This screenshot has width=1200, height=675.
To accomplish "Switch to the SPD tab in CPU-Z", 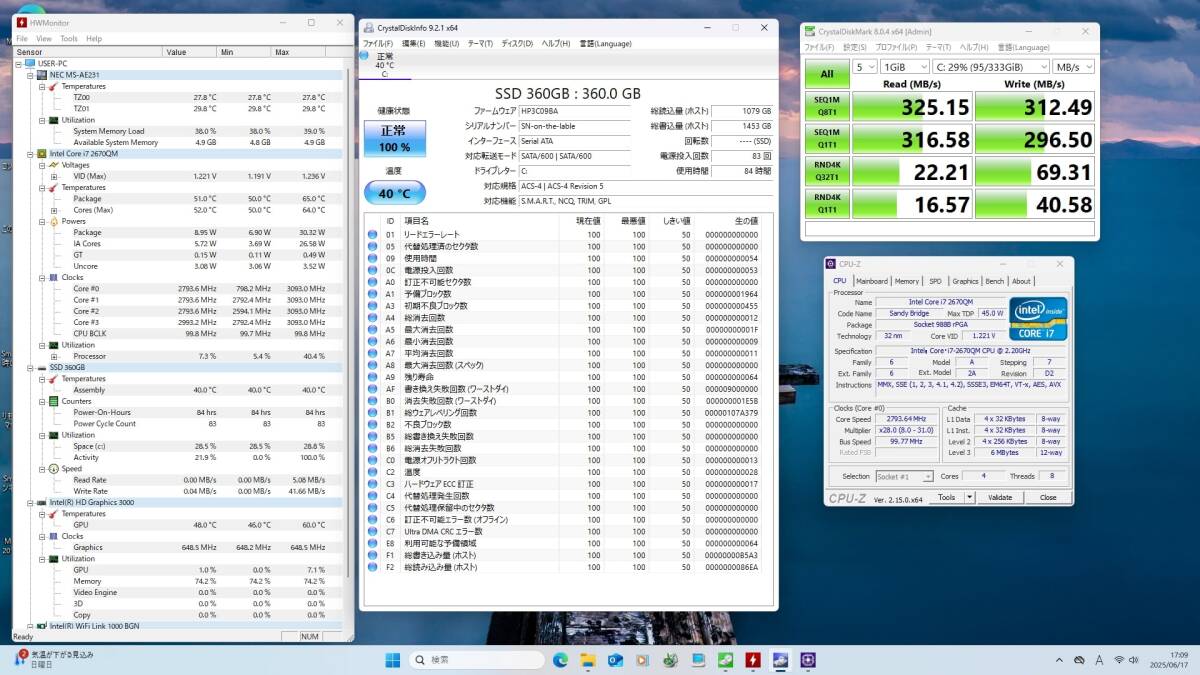I will (x=935, y=281).
